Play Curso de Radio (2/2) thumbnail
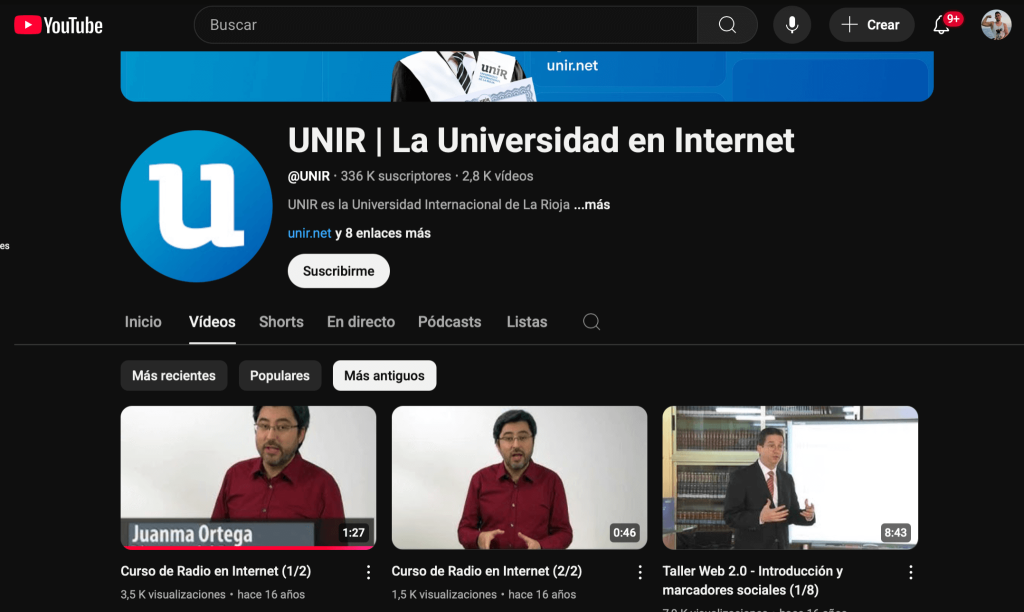Viewport: 1024px width, 612px height. 519,477
